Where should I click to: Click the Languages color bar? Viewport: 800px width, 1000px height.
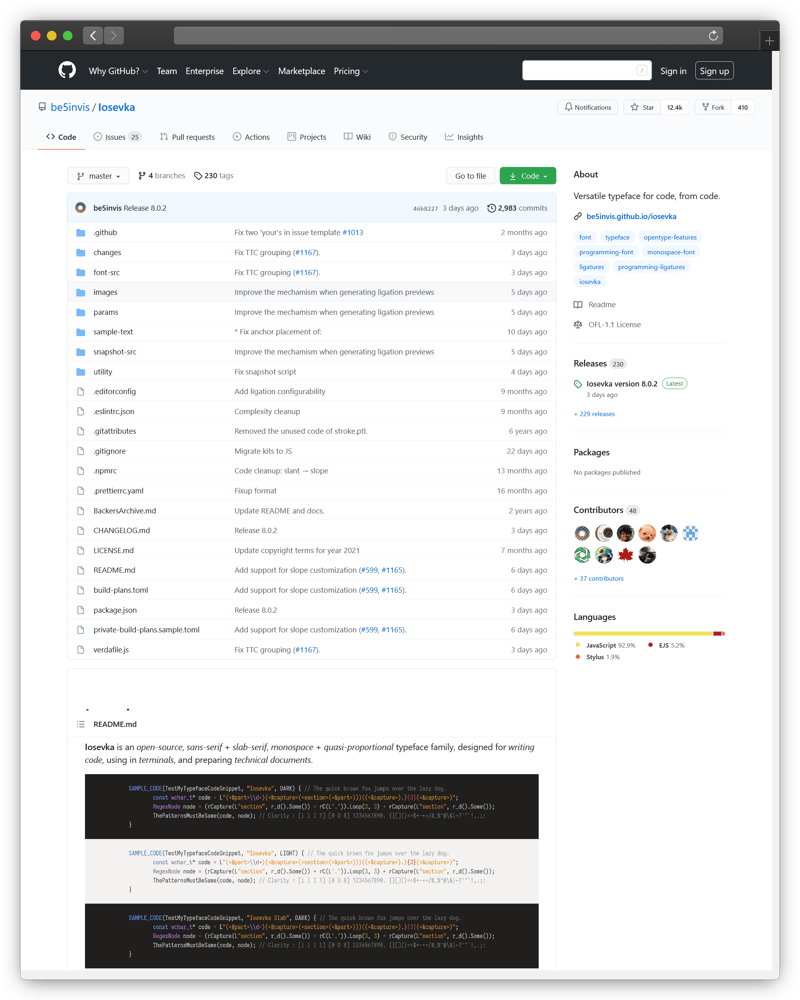649,633
